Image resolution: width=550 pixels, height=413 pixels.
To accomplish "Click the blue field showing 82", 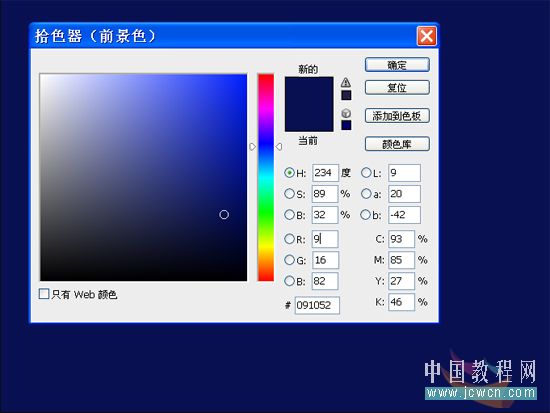I will click(325, 281).
